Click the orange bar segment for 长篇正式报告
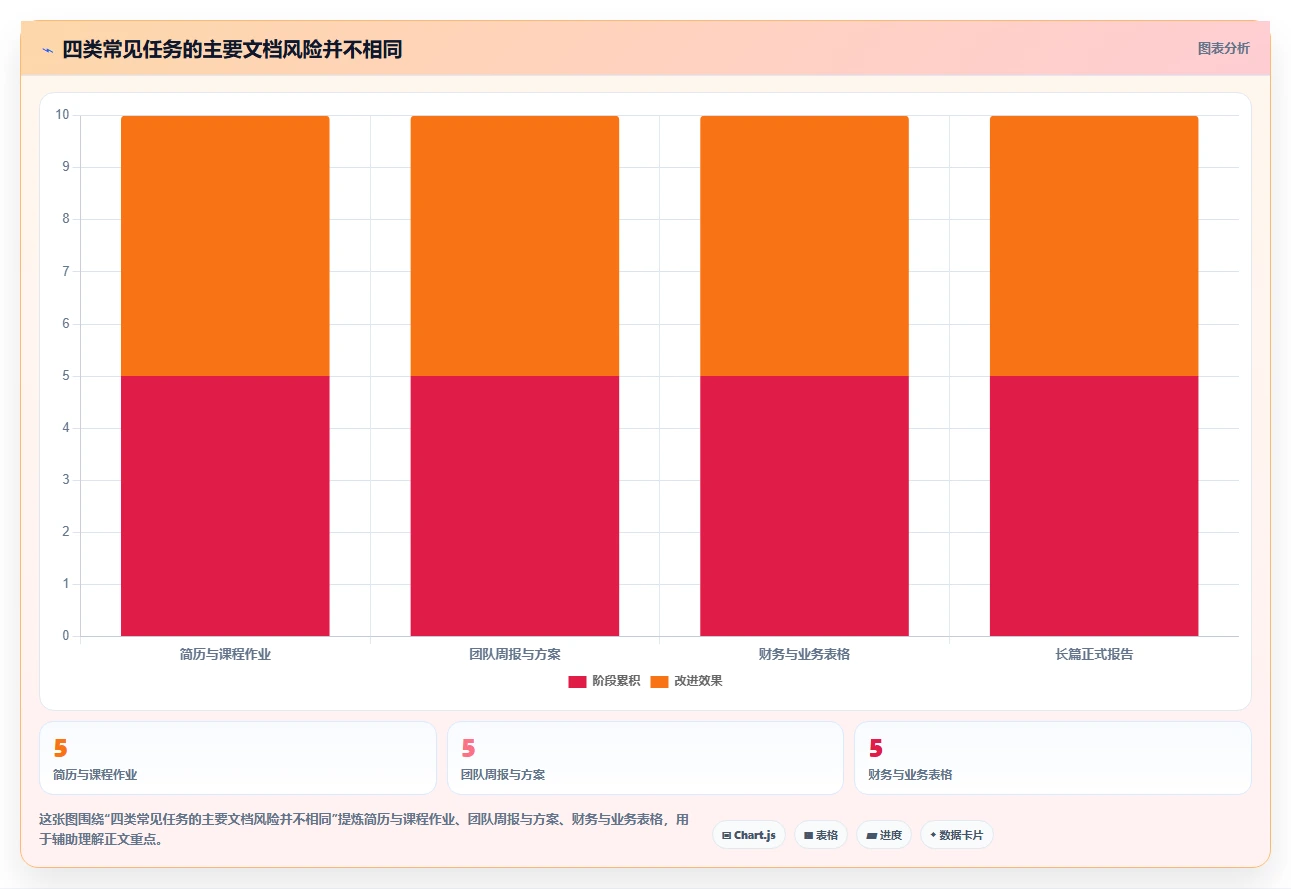 point(1094,246)
